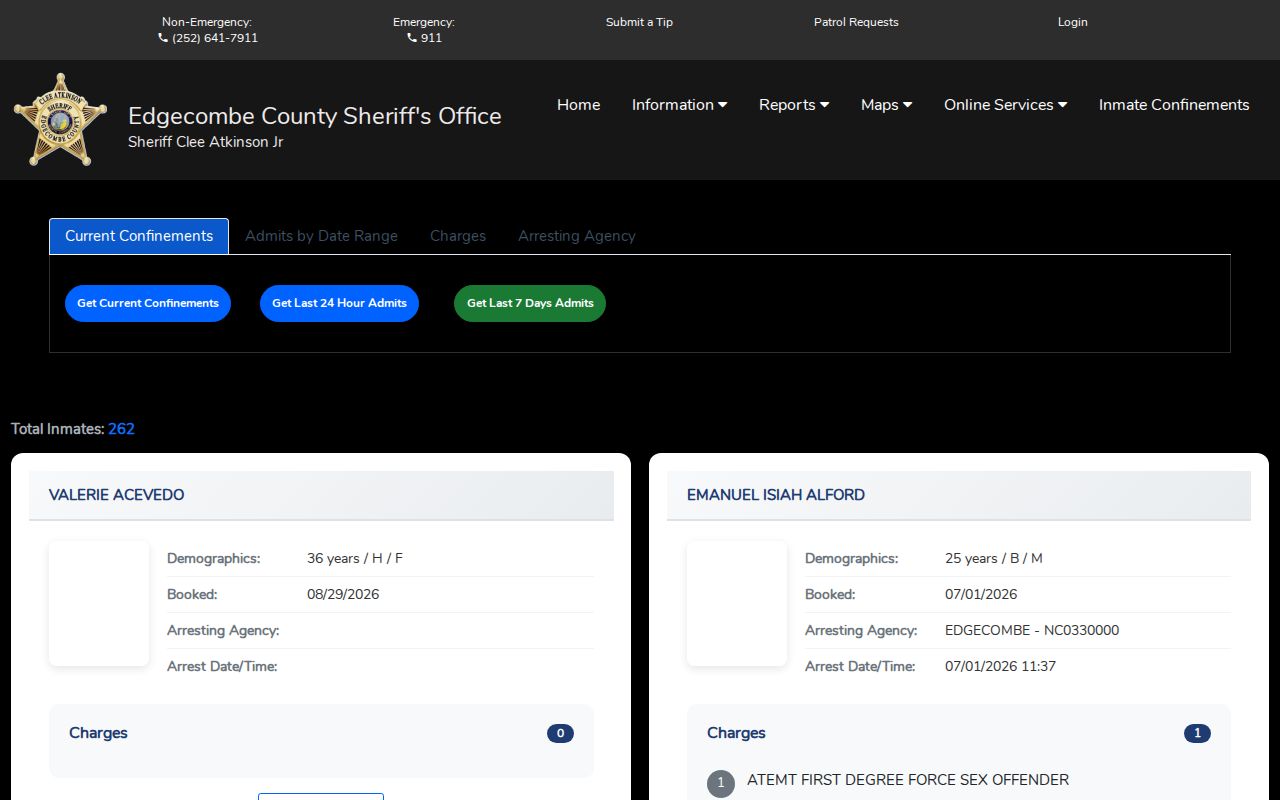Click Get Last 7 Days Admits
The width and height of the screenshot is (1280, 800).
[x=530, y=303]
